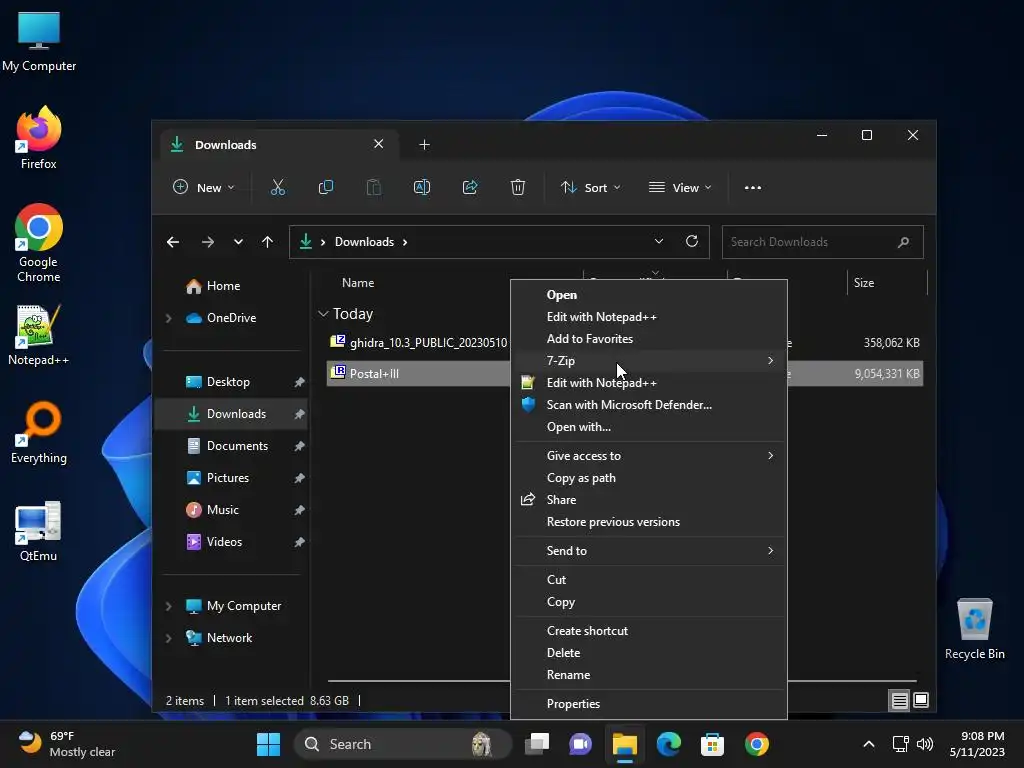The image size is (1024, 768).
Task: Switch to details view layout icon
Action: click(899, 701)
